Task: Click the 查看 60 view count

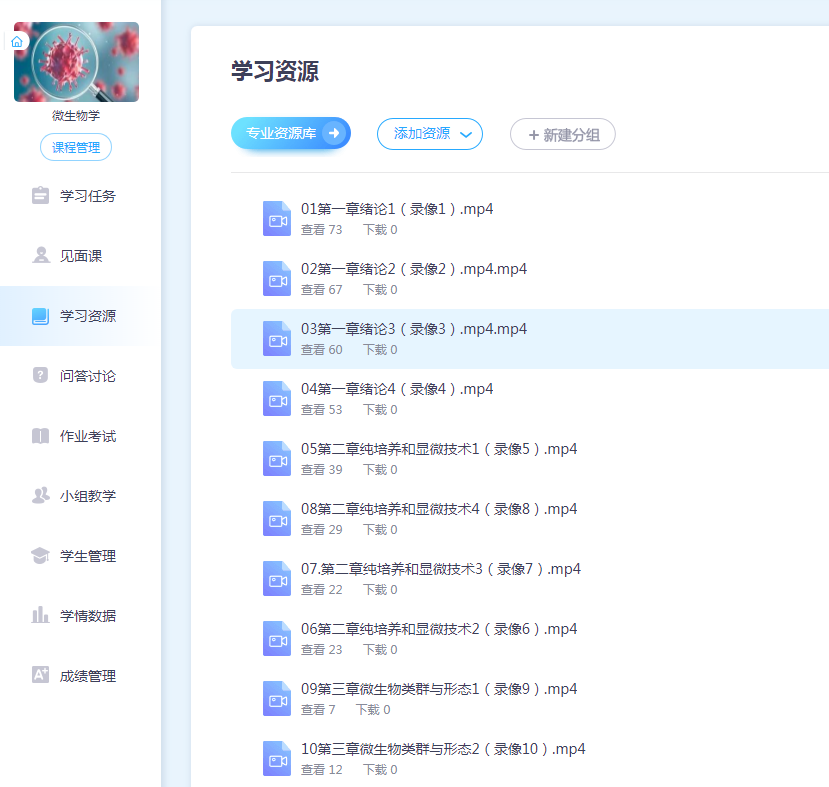Action: (321, 350)
